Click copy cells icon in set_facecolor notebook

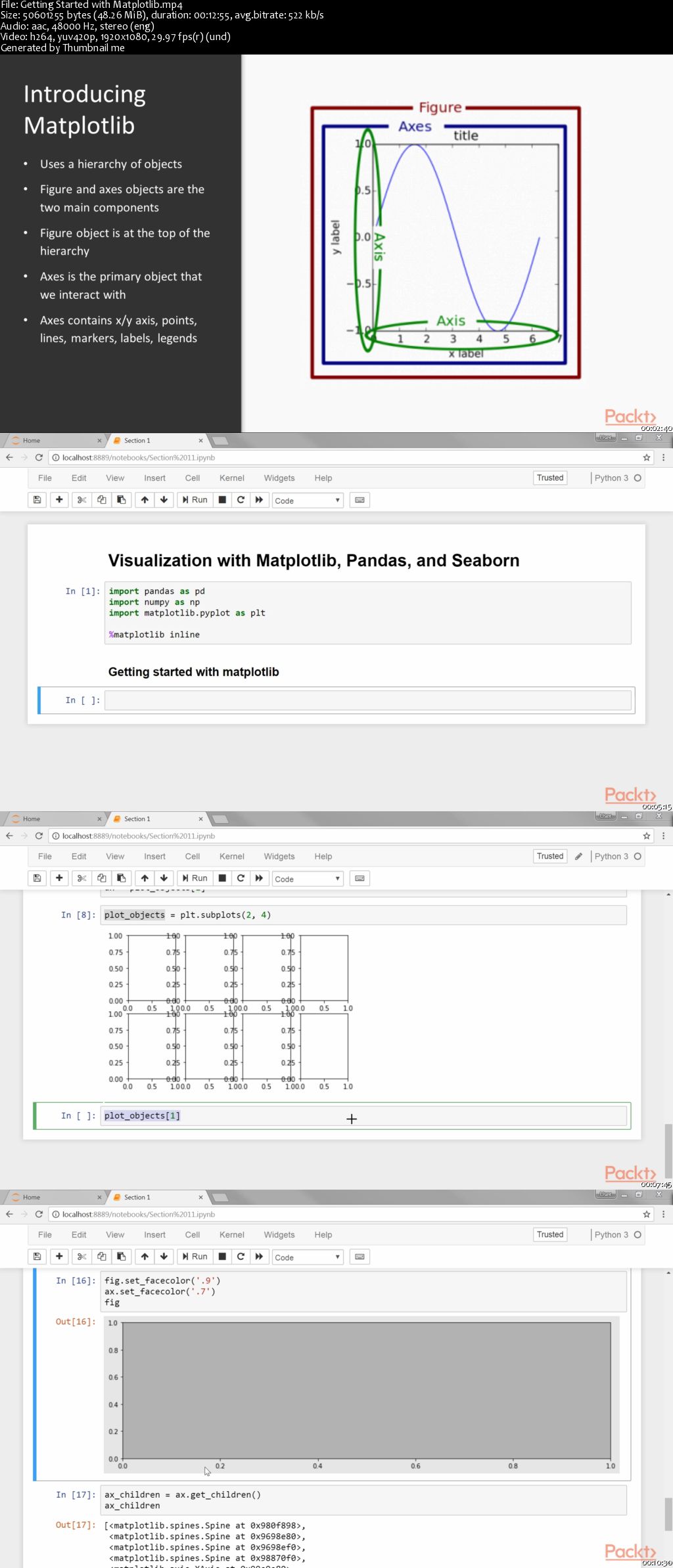(x=101, y=1257)
